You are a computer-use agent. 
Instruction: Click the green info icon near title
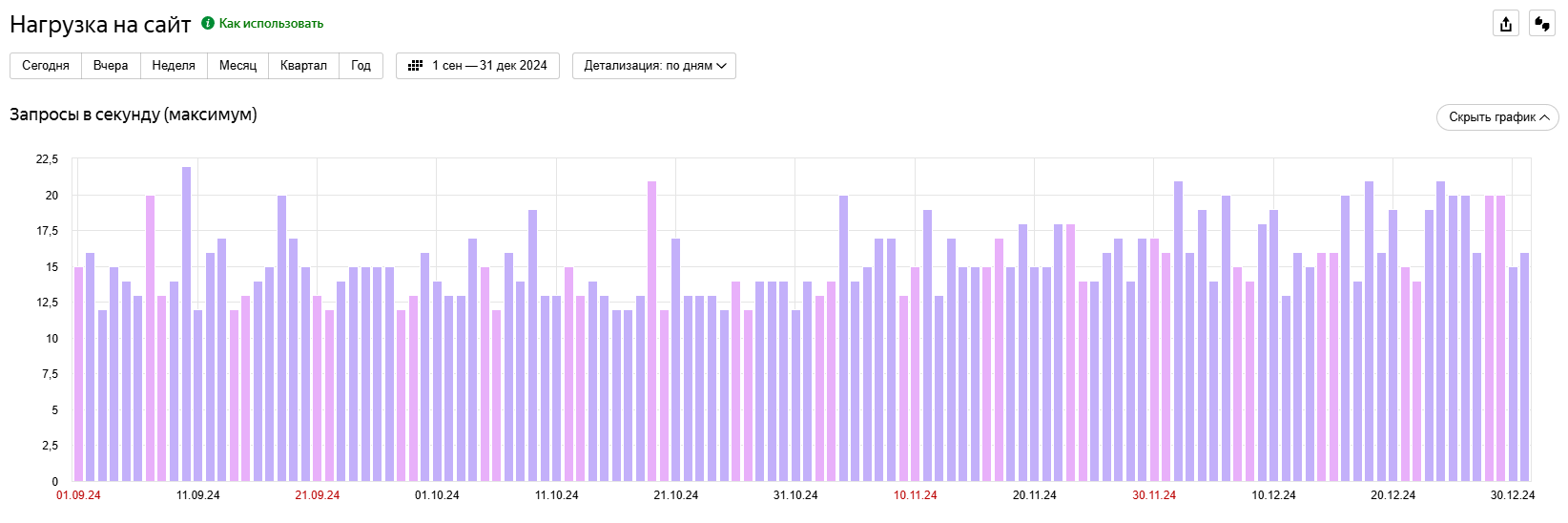pos(208,23)
